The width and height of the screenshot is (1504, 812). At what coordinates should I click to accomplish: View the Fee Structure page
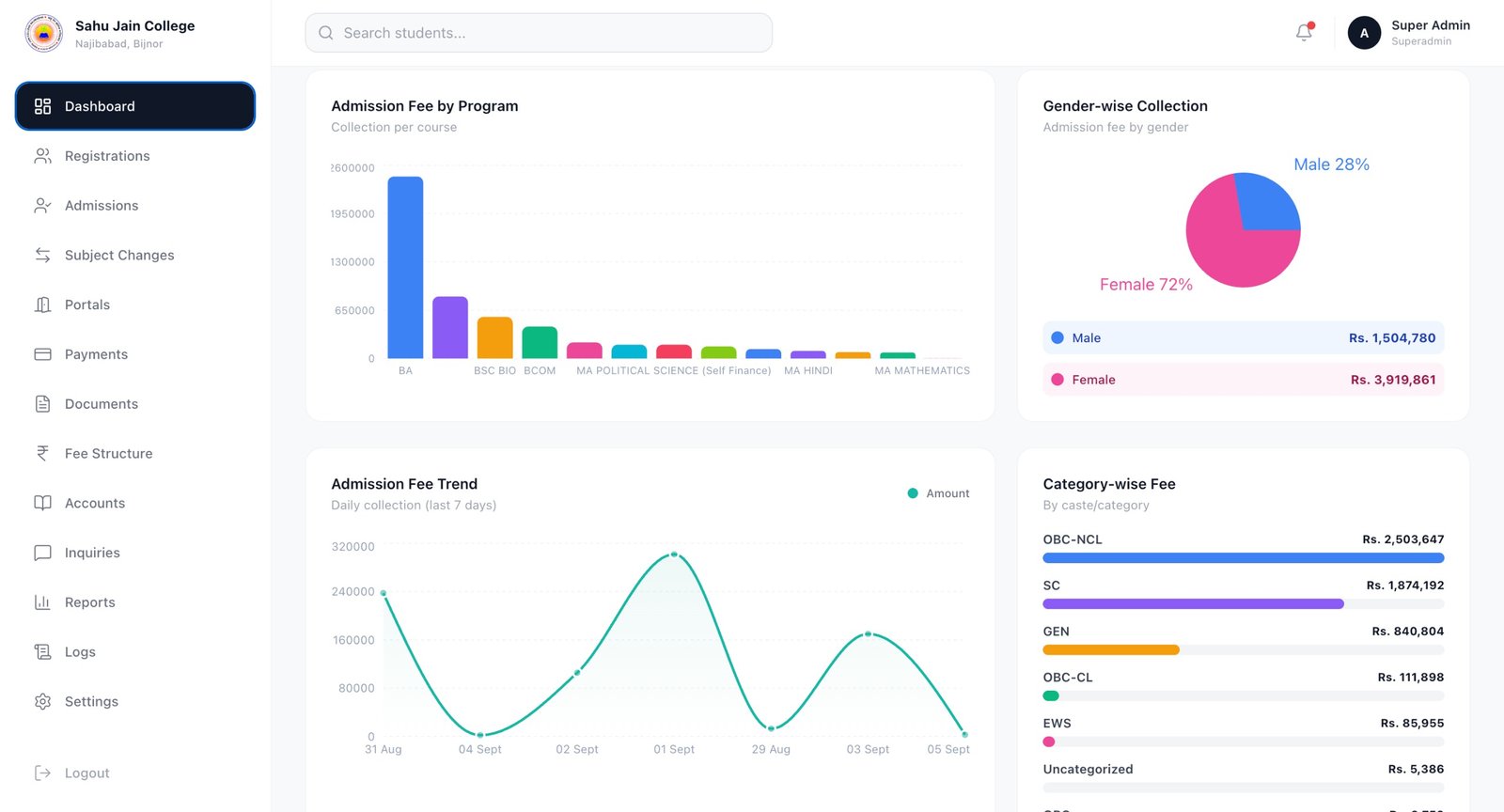click(x=135, y=453)
